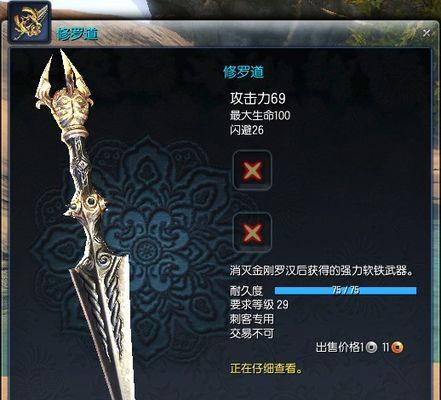441x400 pixels.
Task: Click the 闪避26 evasion stat line
Action: [247, 130]
